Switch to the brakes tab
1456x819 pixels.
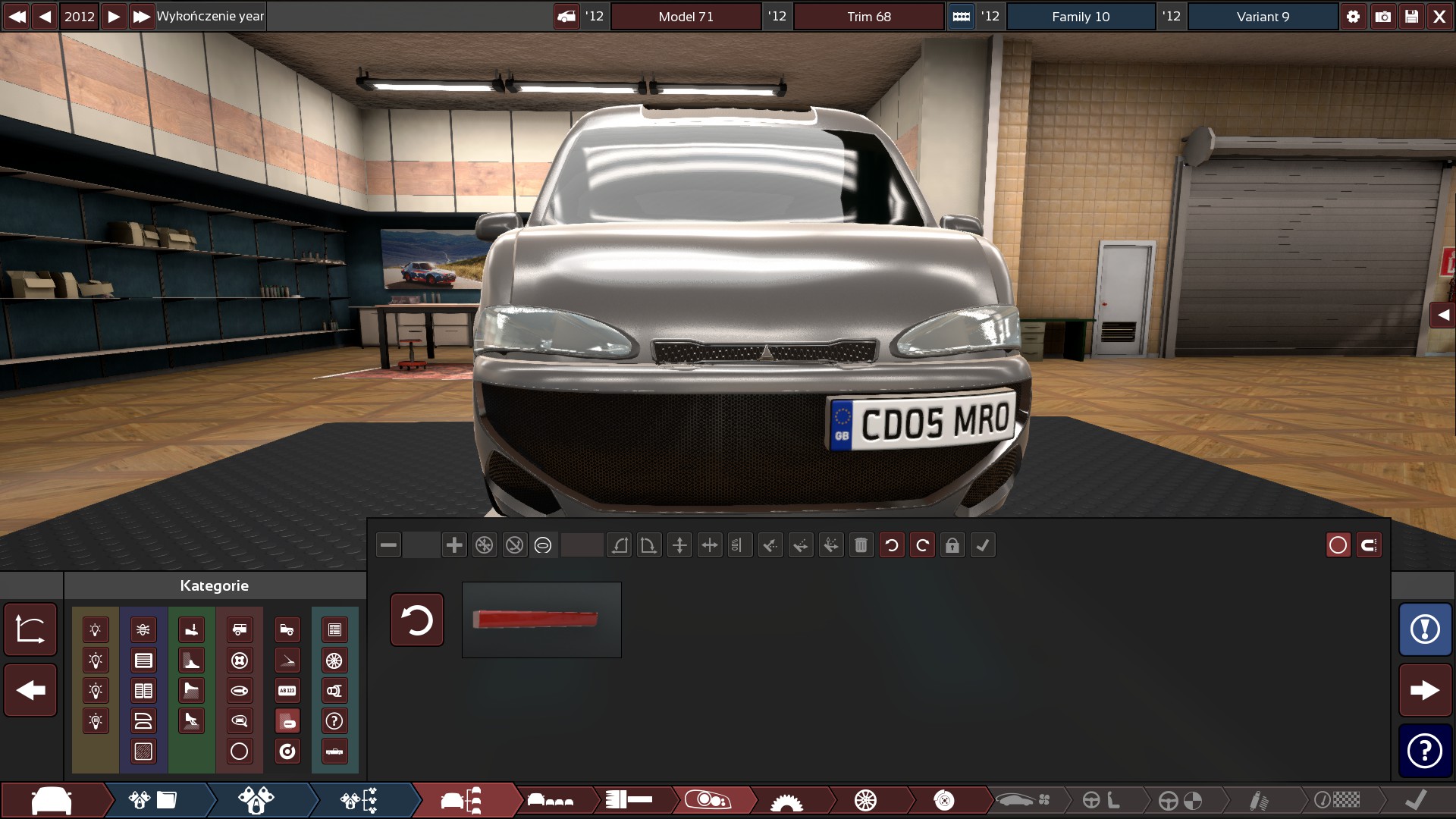(944, 800)
